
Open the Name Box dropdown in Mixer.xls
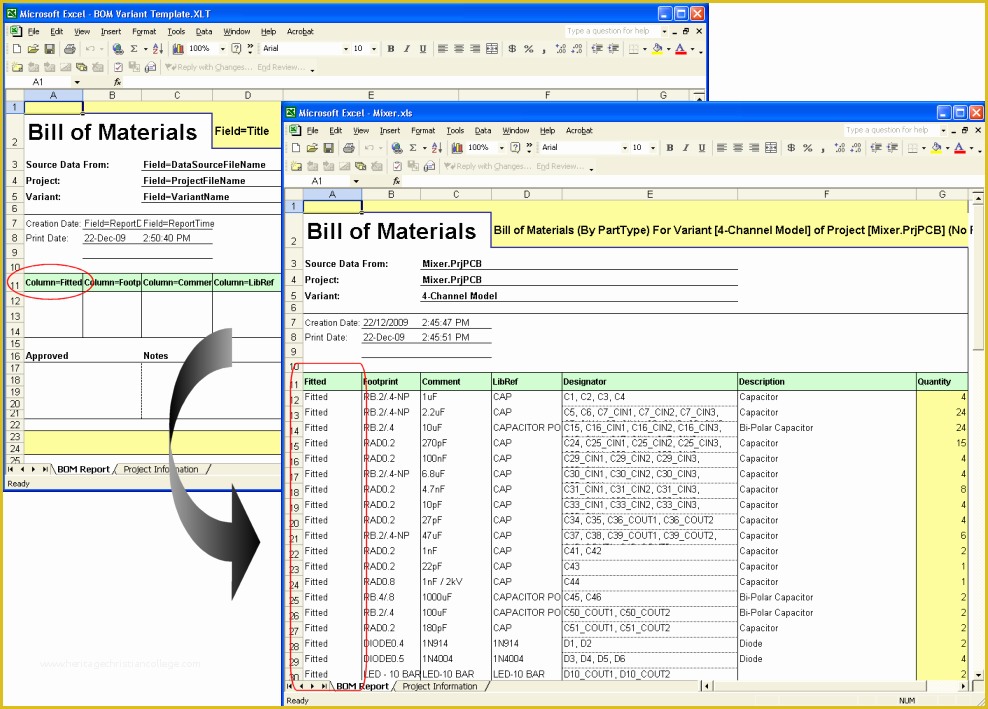click(x=356, y=182)
